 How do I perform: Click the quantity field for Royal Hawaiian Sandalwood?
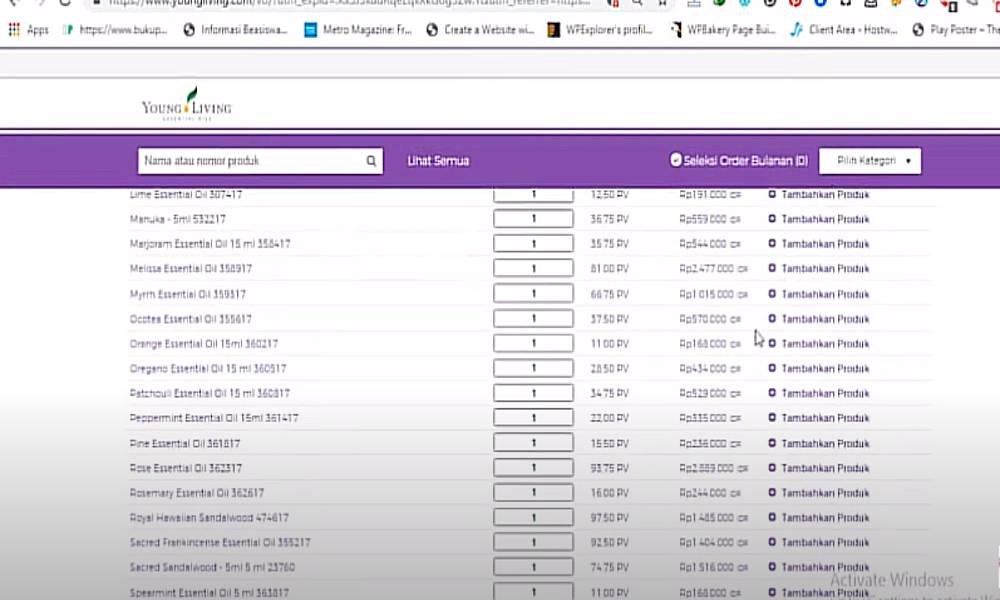pyautogui.click(x=533, y=518)
